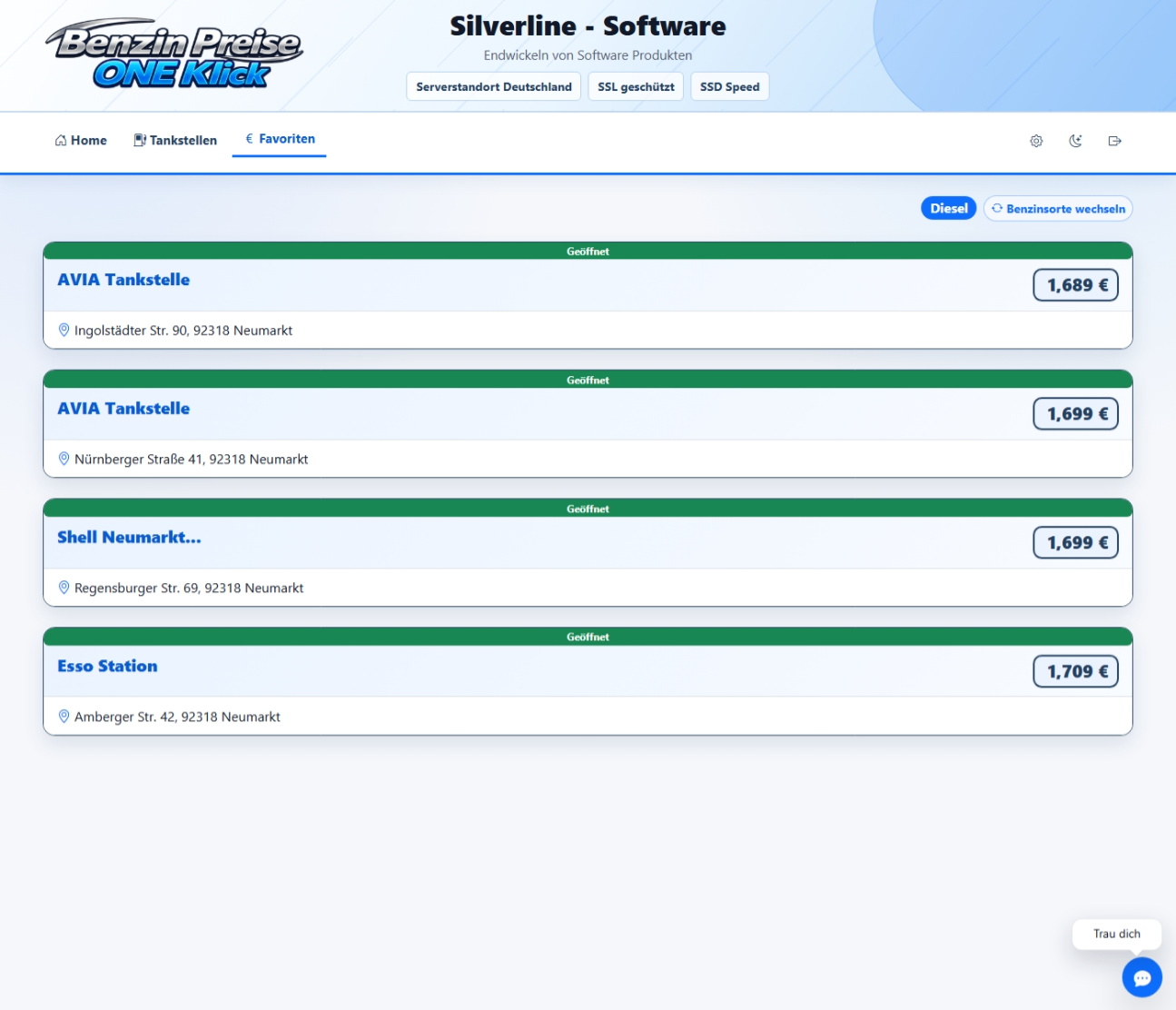Click the Benzinsorte wechseln button
Viewport: 1176px width, 1010px height.
(1058, 208)
